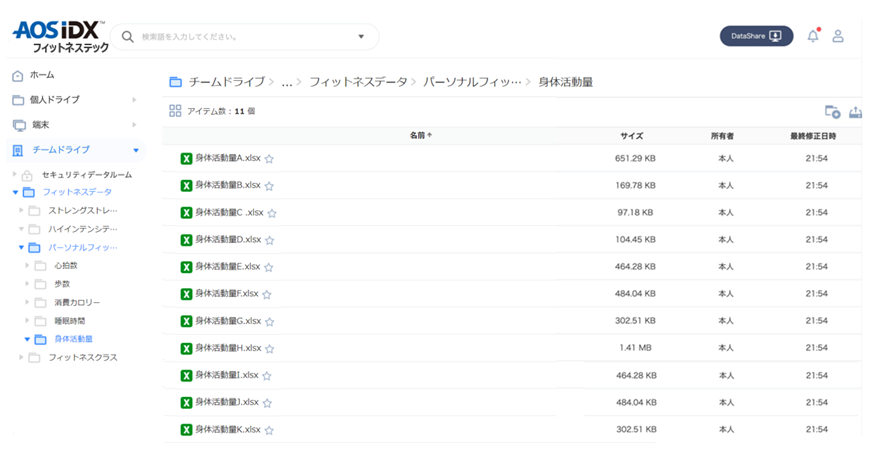Click the upload icon in toolbar
The width and height of the screenshot is (871, 454).
pos(855,112)
